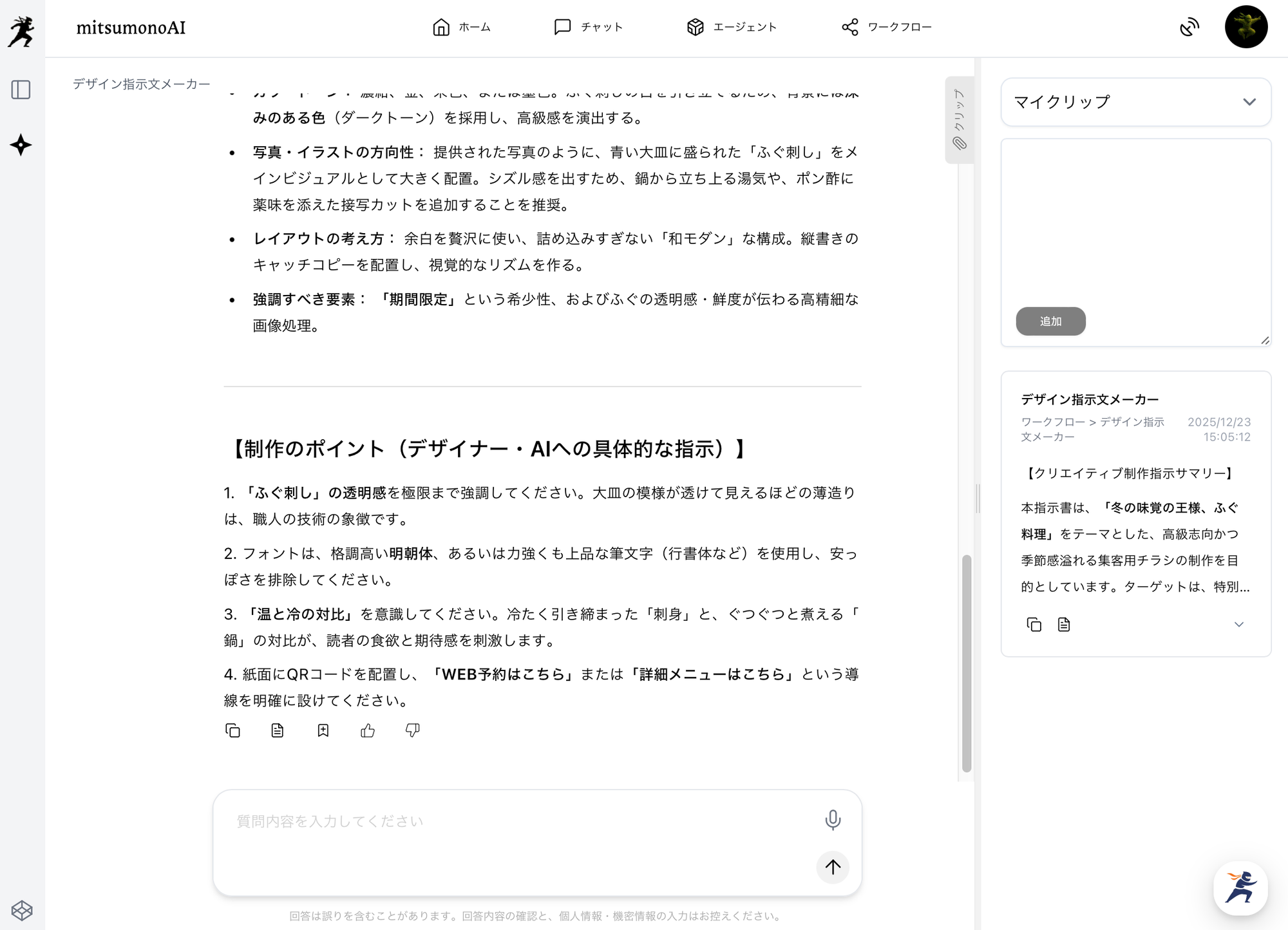The image size is (1288, 930).
Task: Click the copy icon below the chat response
Action: (x=232, y=730)
